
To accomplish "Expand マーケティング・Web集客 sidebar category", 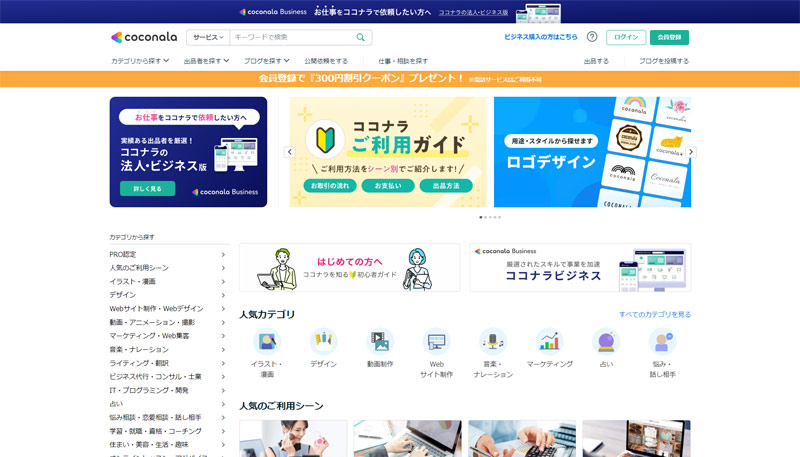I will click(168, 336).
